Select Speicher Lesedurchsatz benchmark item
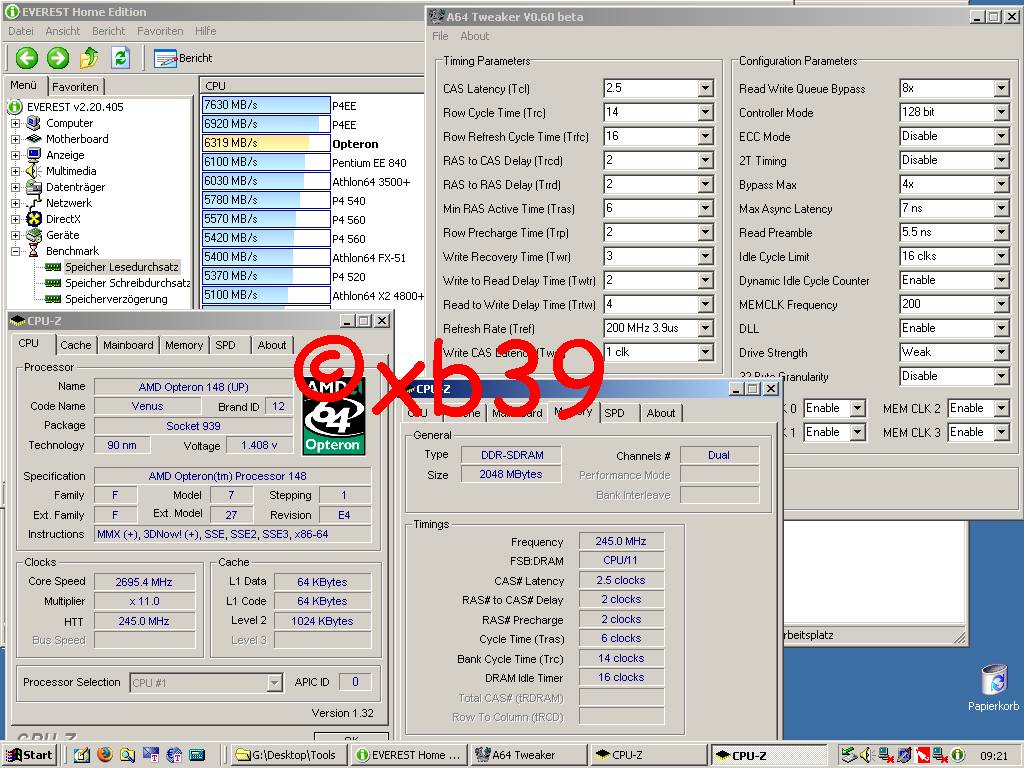This screenshot has height=768, width=1024. [121, 267]
